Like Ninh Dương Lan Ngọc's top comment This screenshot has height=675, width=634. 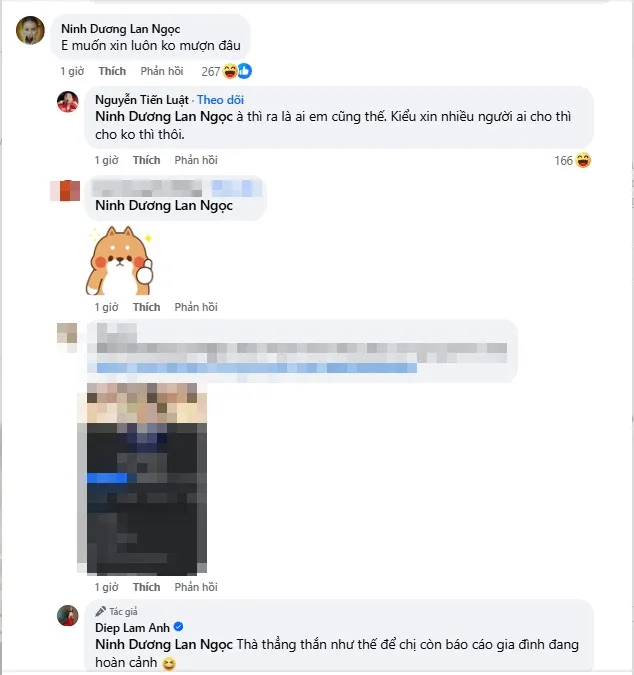112,71
